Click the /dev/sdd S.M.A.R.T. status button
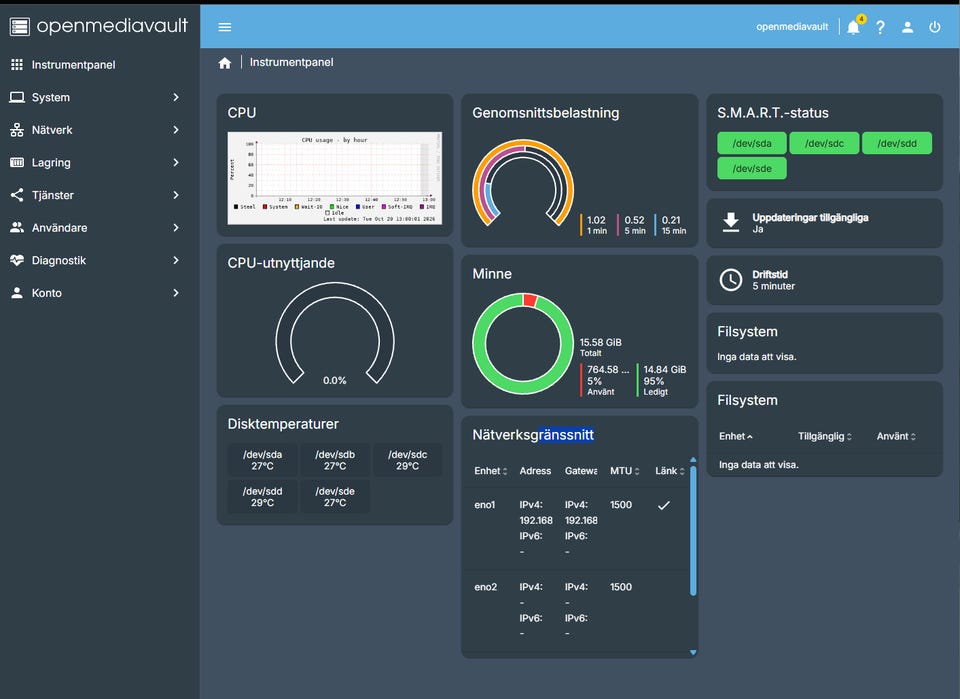The width and height of the screenshot is (960, 699). [897, 143]
